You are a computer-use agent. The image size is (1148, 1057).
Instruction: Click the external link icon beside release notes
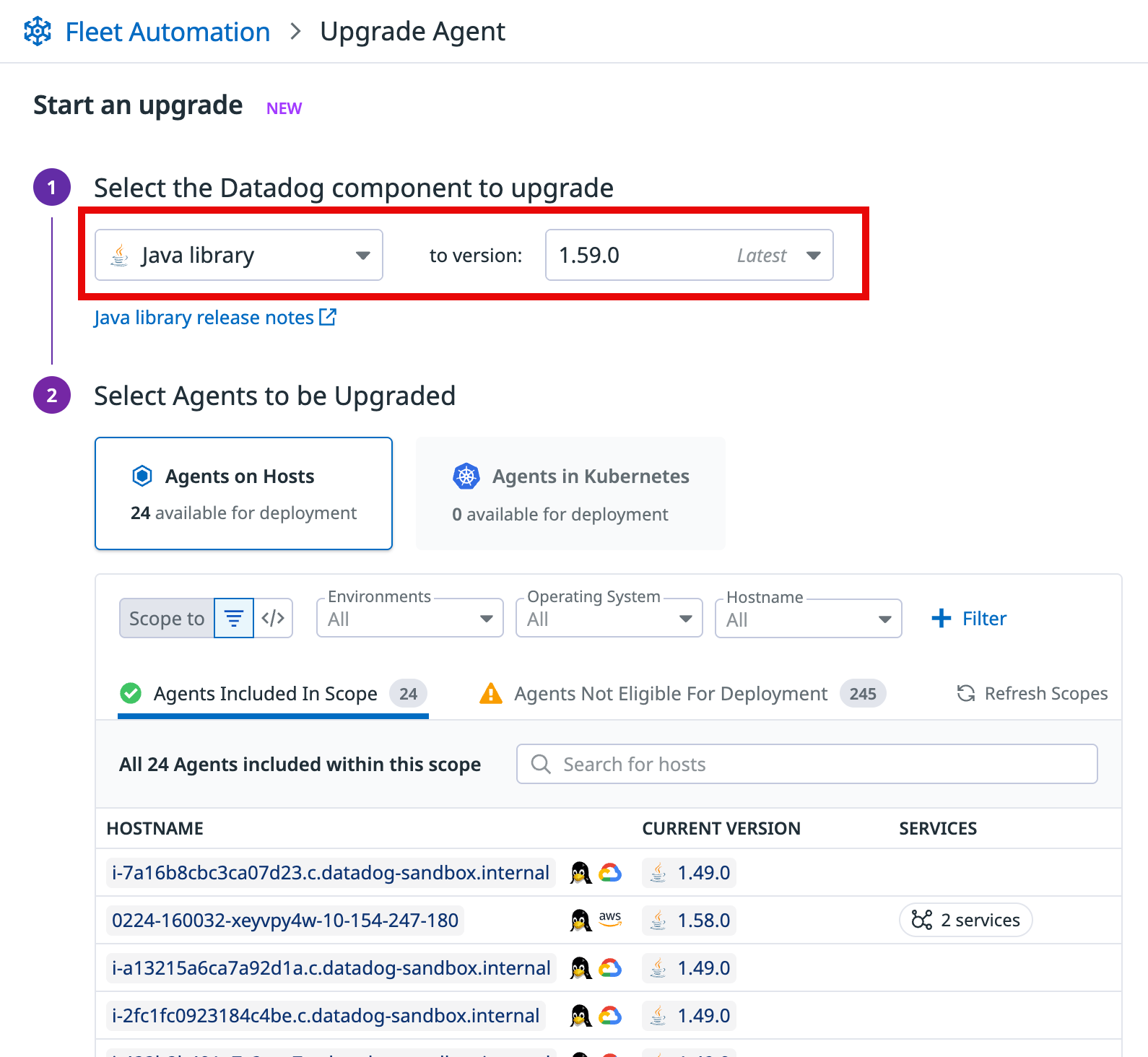(x=328, y=317)
